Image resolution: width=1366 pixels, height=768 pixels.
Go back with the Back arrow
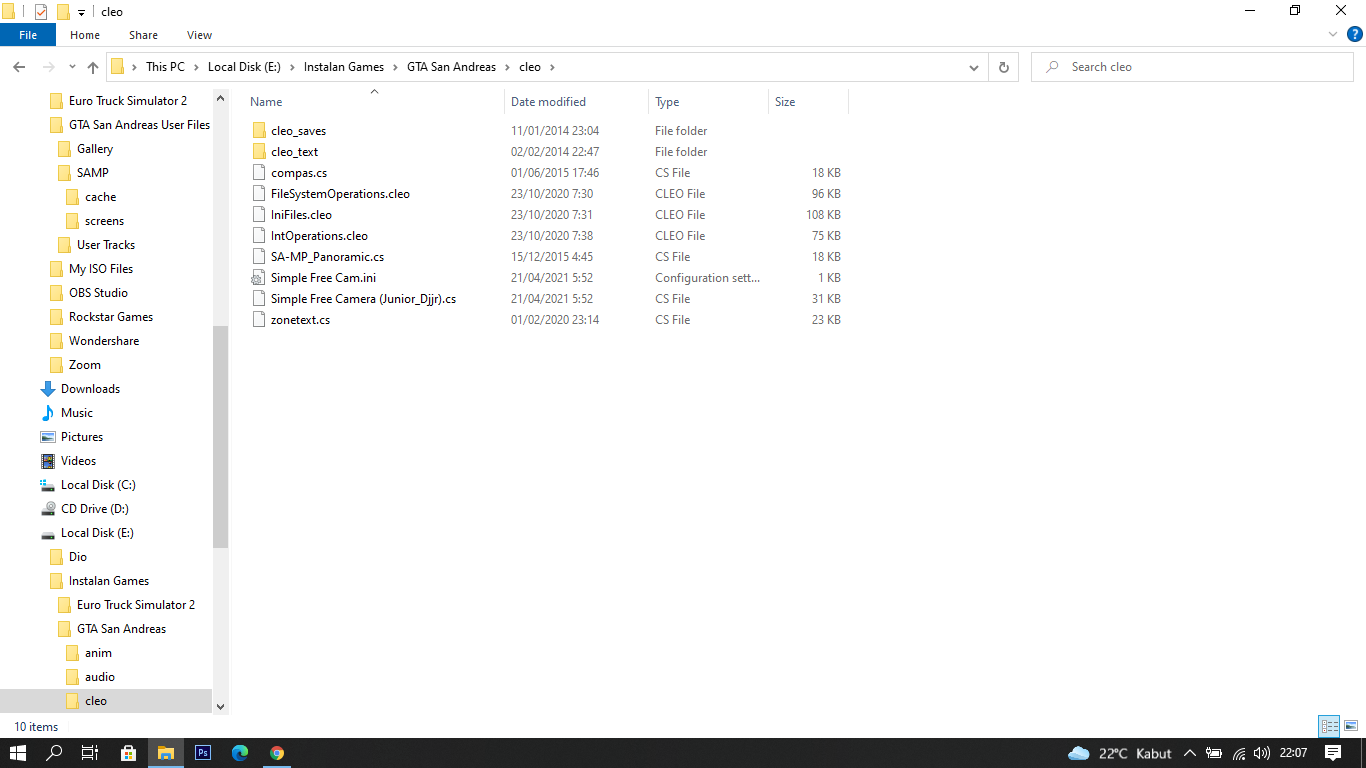coord(19,67)
